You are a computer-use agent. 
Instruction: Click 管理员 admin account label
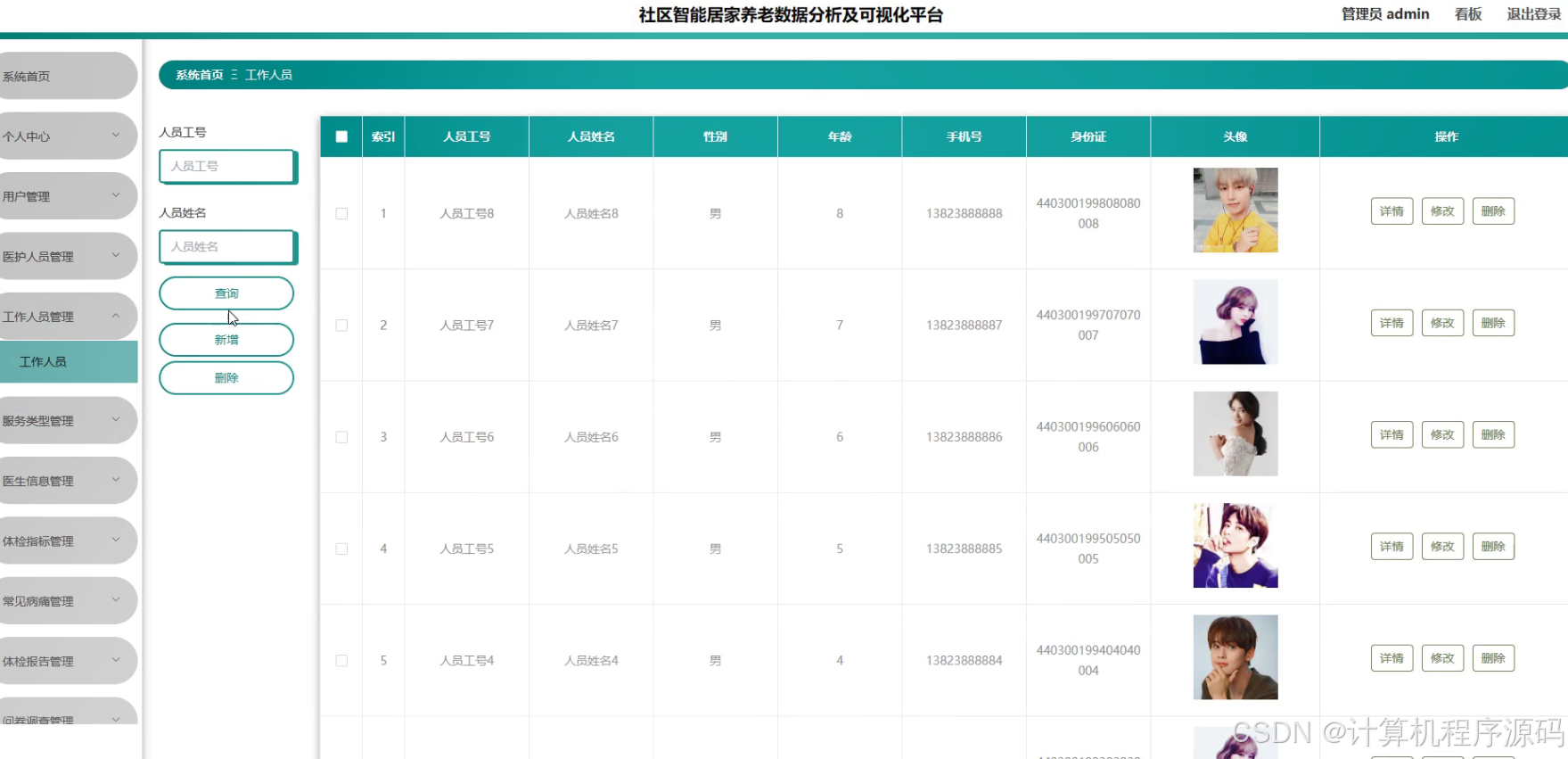click(x=1385, y=14)
